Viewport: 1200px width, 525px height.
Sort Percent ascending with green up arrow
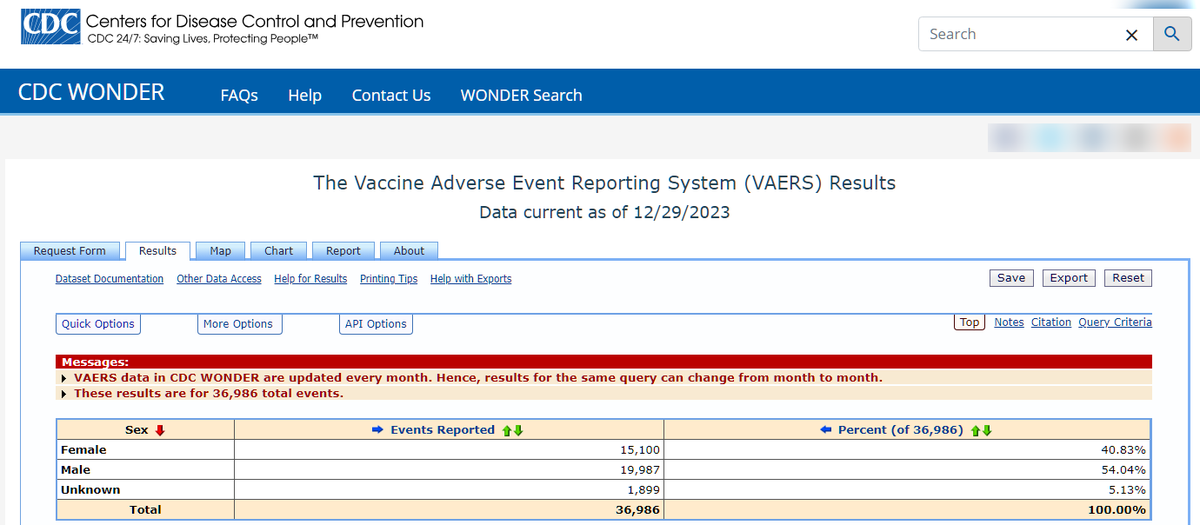(x=975, y=430)
